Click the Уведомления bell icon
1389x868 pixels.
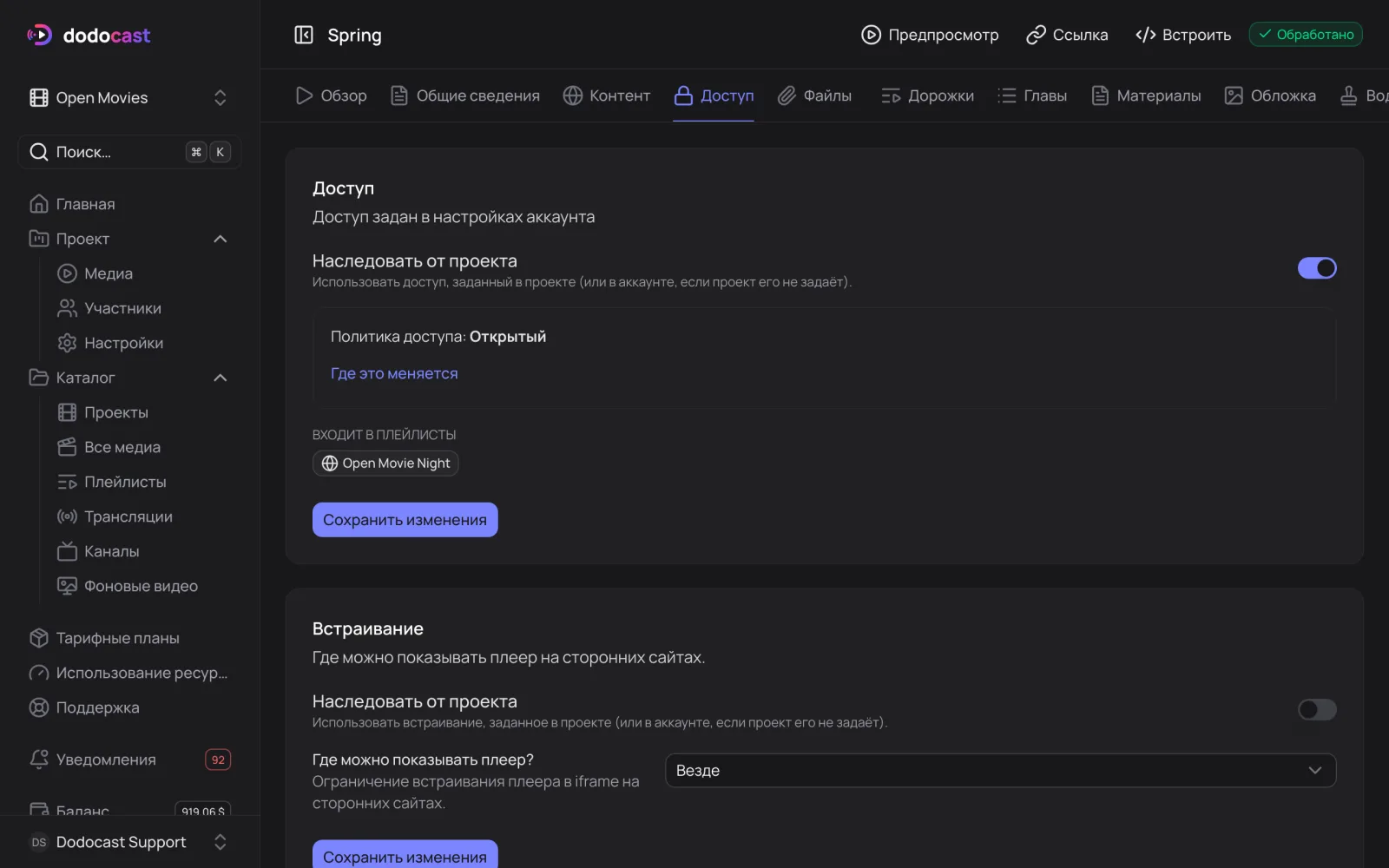39,759
